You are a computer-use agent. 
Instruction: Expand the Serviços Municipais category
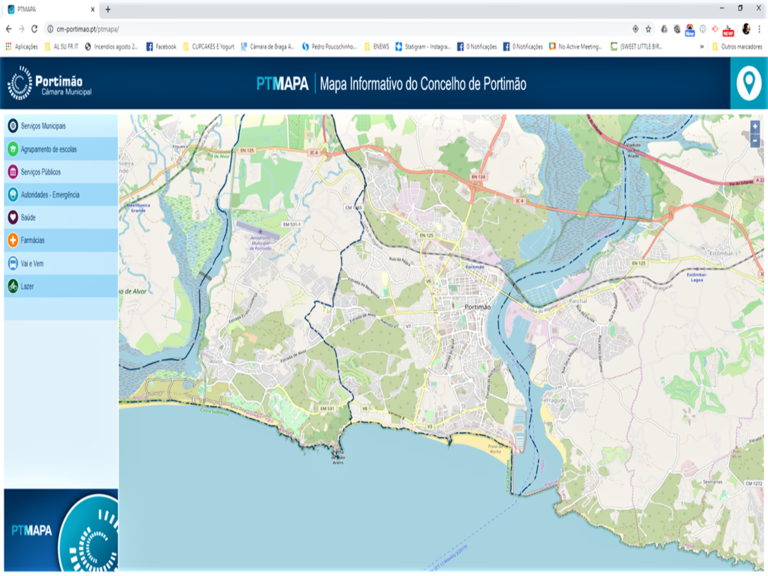click(x=44, y=126)
